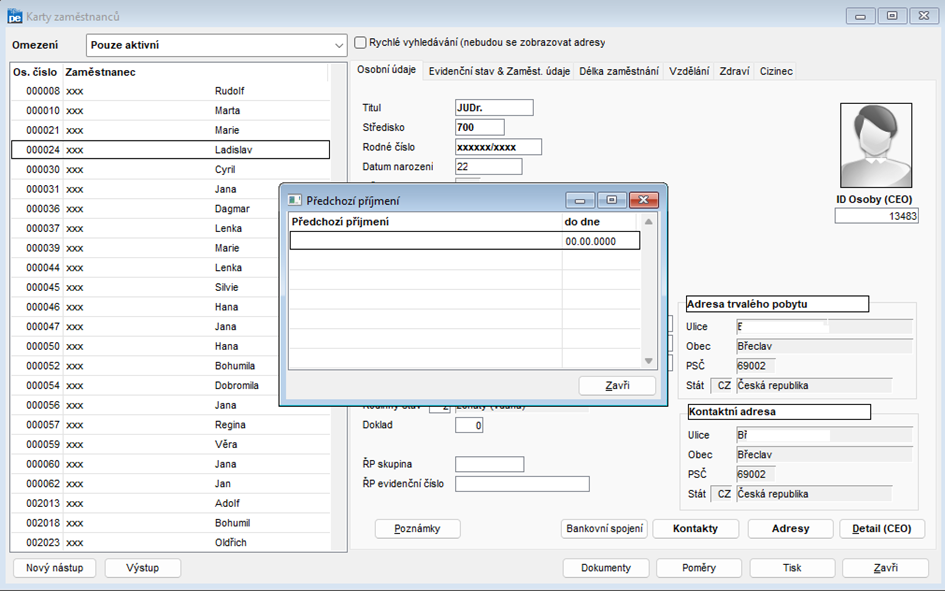This screenshot has width=945, height=591.
Task: Click the employee photo placeholder
Action: (876, 145)
